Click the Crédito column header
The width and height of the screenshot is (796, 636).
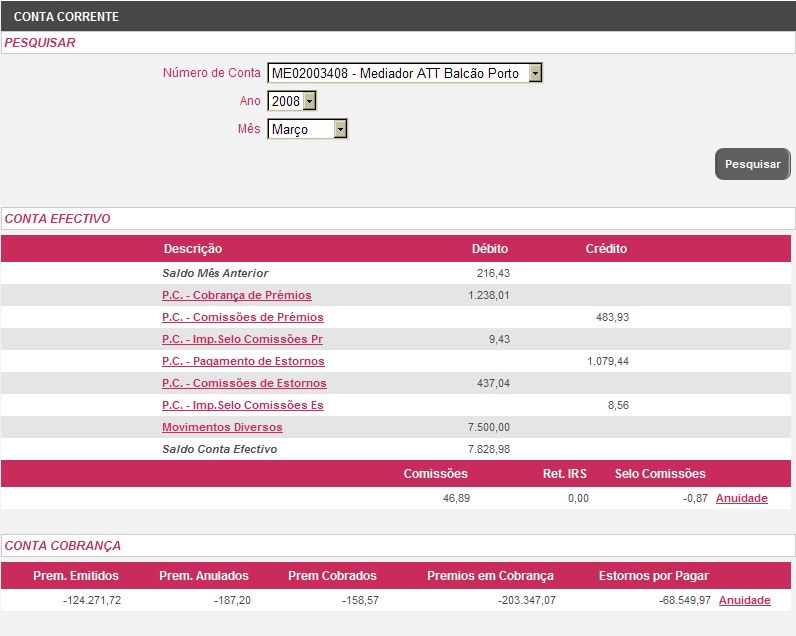pyautogui.click(x=606, y=249)
